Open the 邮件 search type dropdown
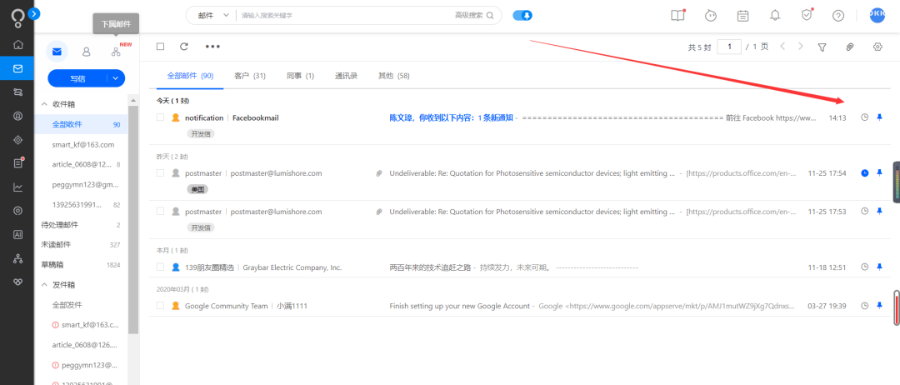 coord(213,15)
